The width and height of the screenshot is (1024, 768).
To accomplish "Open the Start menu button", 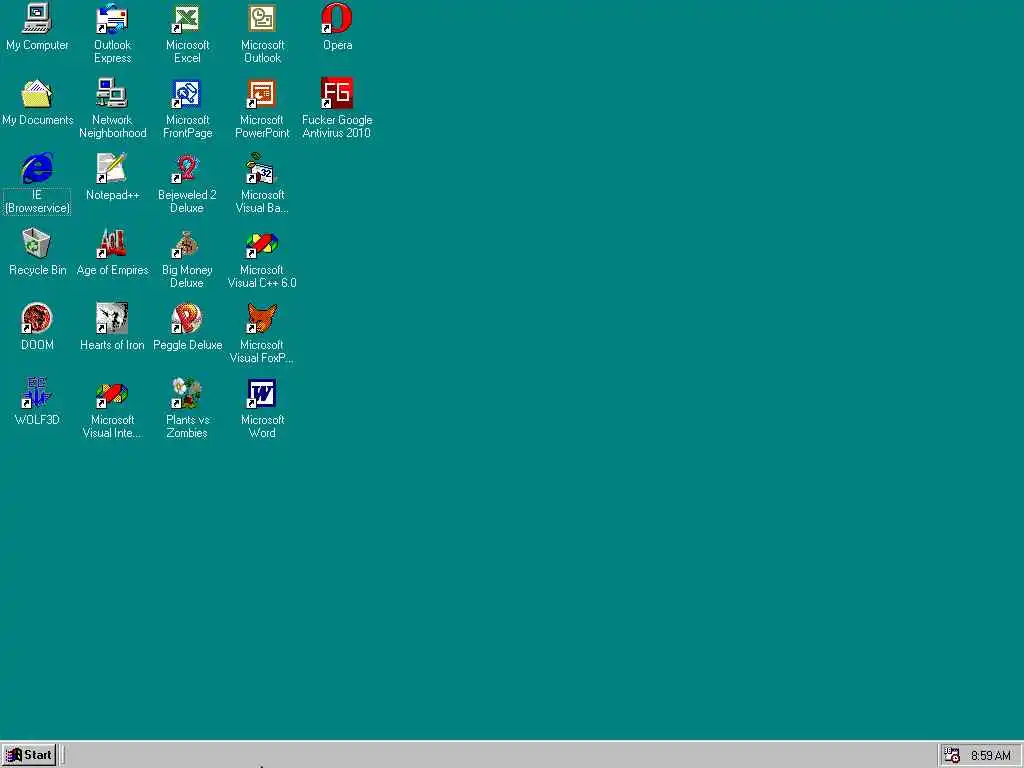I will 29,755.
